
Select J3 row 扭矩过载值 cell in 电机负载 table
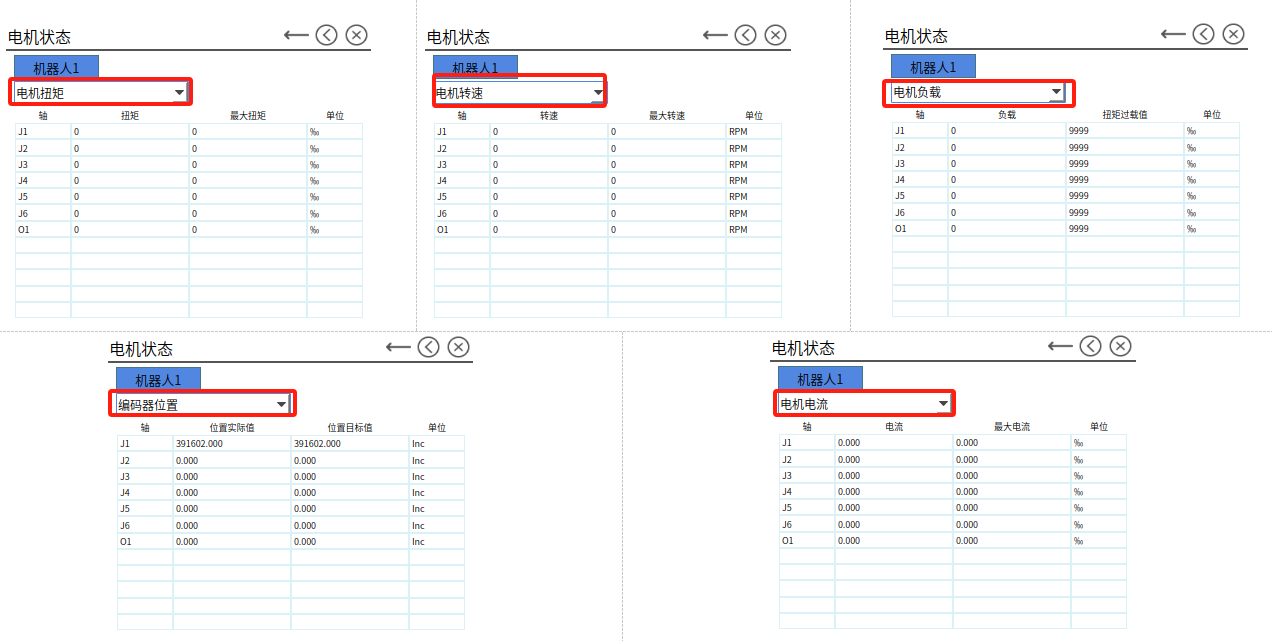pyautogui.click(x=1124, y=164)
